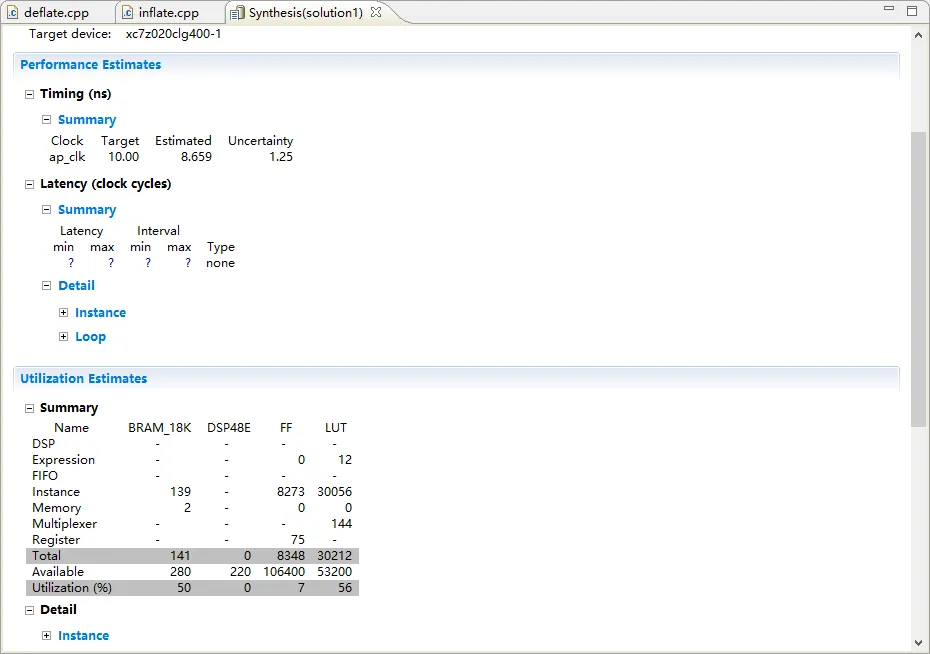Image resolution: width=930 pixels, height=654 pixels.
Task: Click the Performance Estimates header
Action: pos(91,65)
